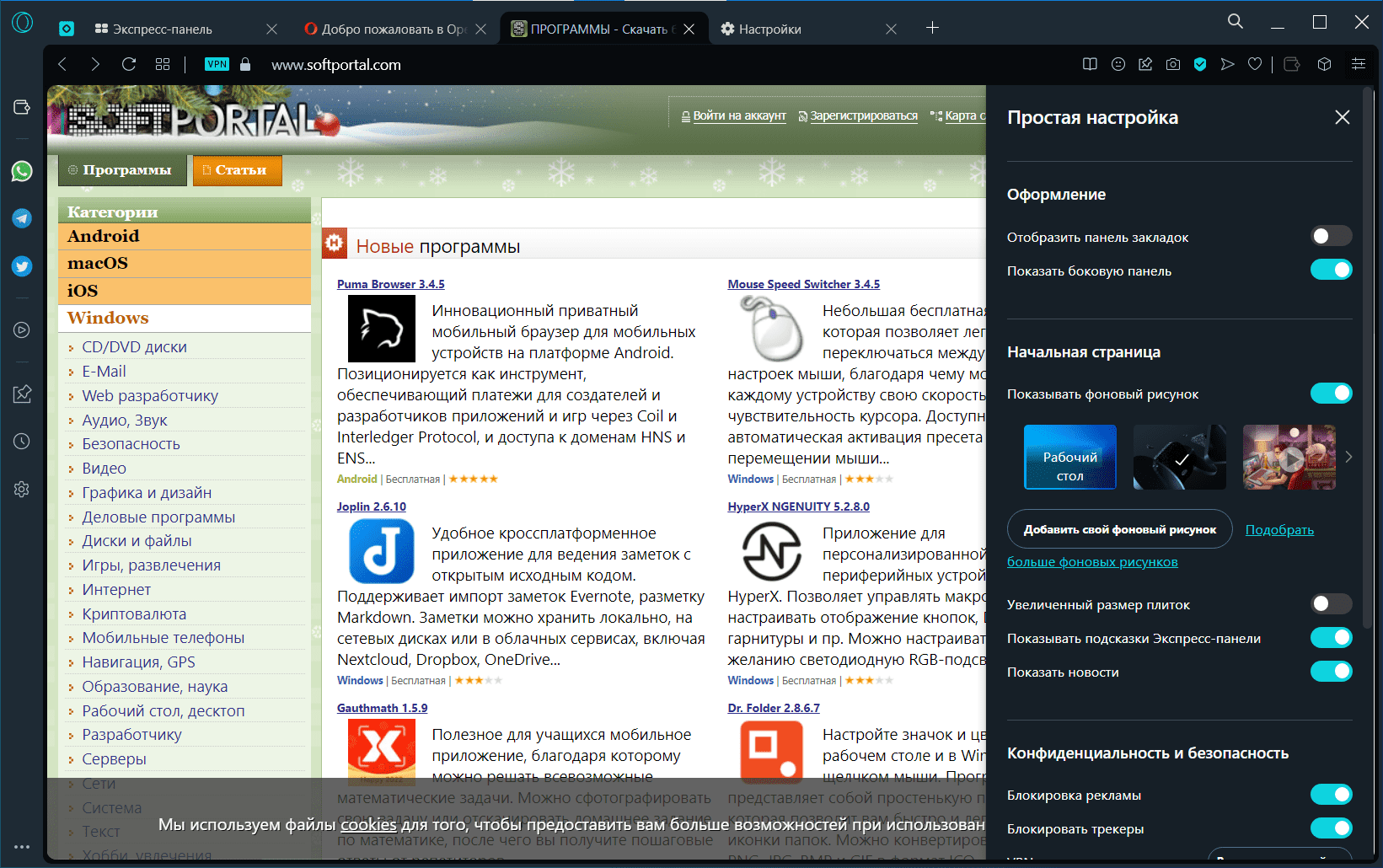Toggle Блокировать трекеры switch
1383x868 pixels.
[x=1332, y=828]
